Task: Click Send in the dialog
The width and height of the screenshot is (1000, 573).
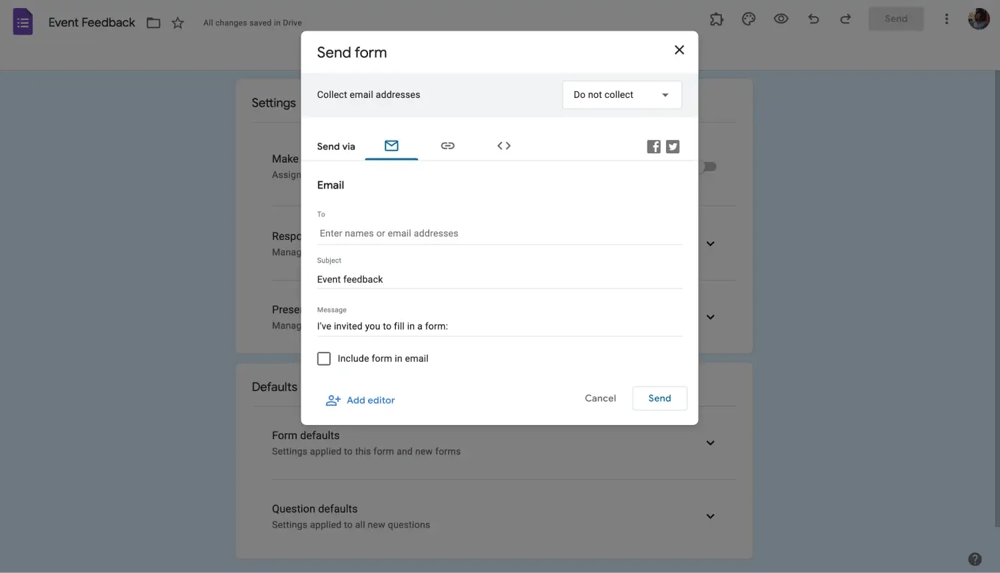Action: coord(659,398)
